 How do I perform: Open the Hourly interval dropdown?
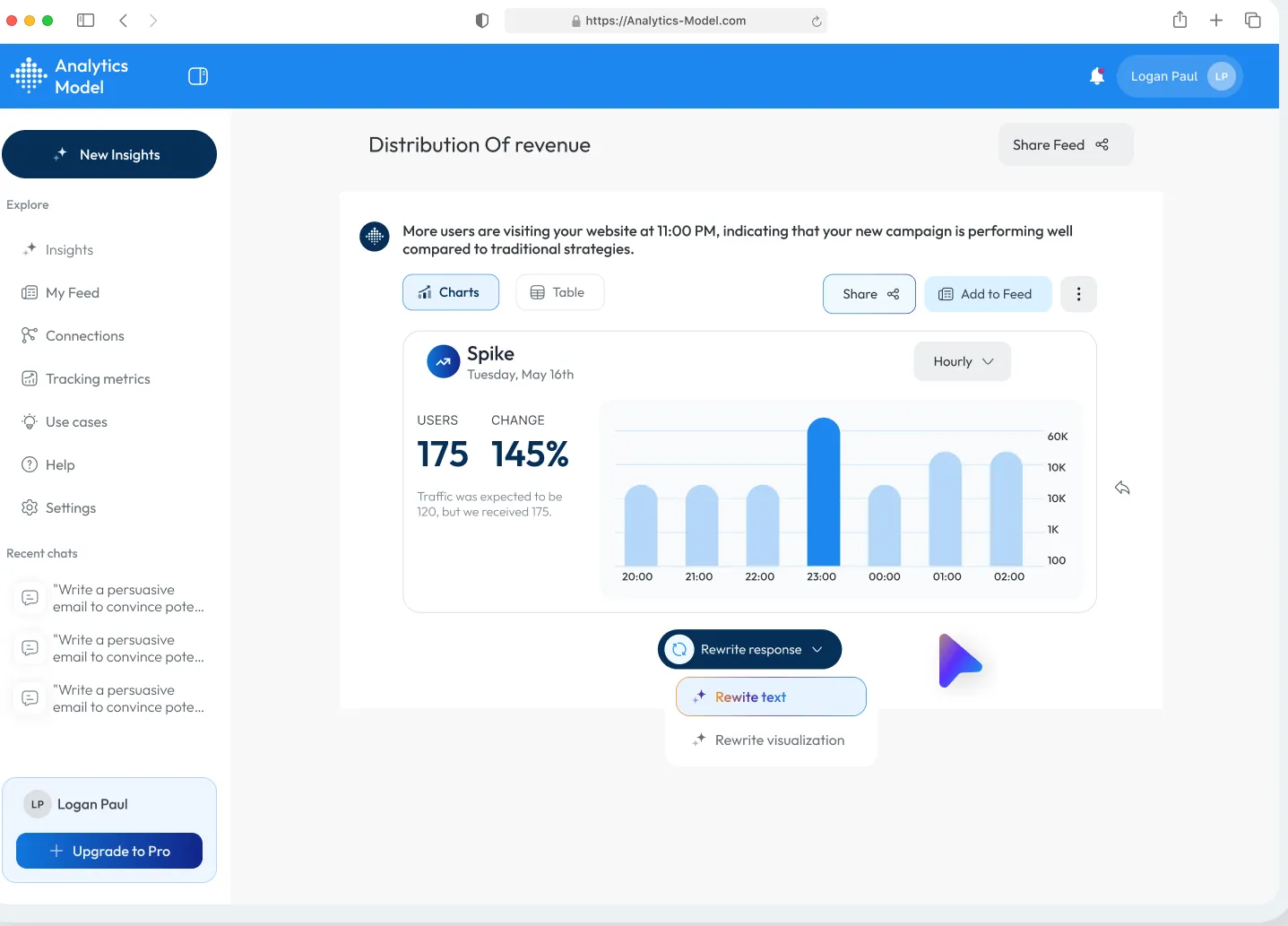(x=963, y=361)
